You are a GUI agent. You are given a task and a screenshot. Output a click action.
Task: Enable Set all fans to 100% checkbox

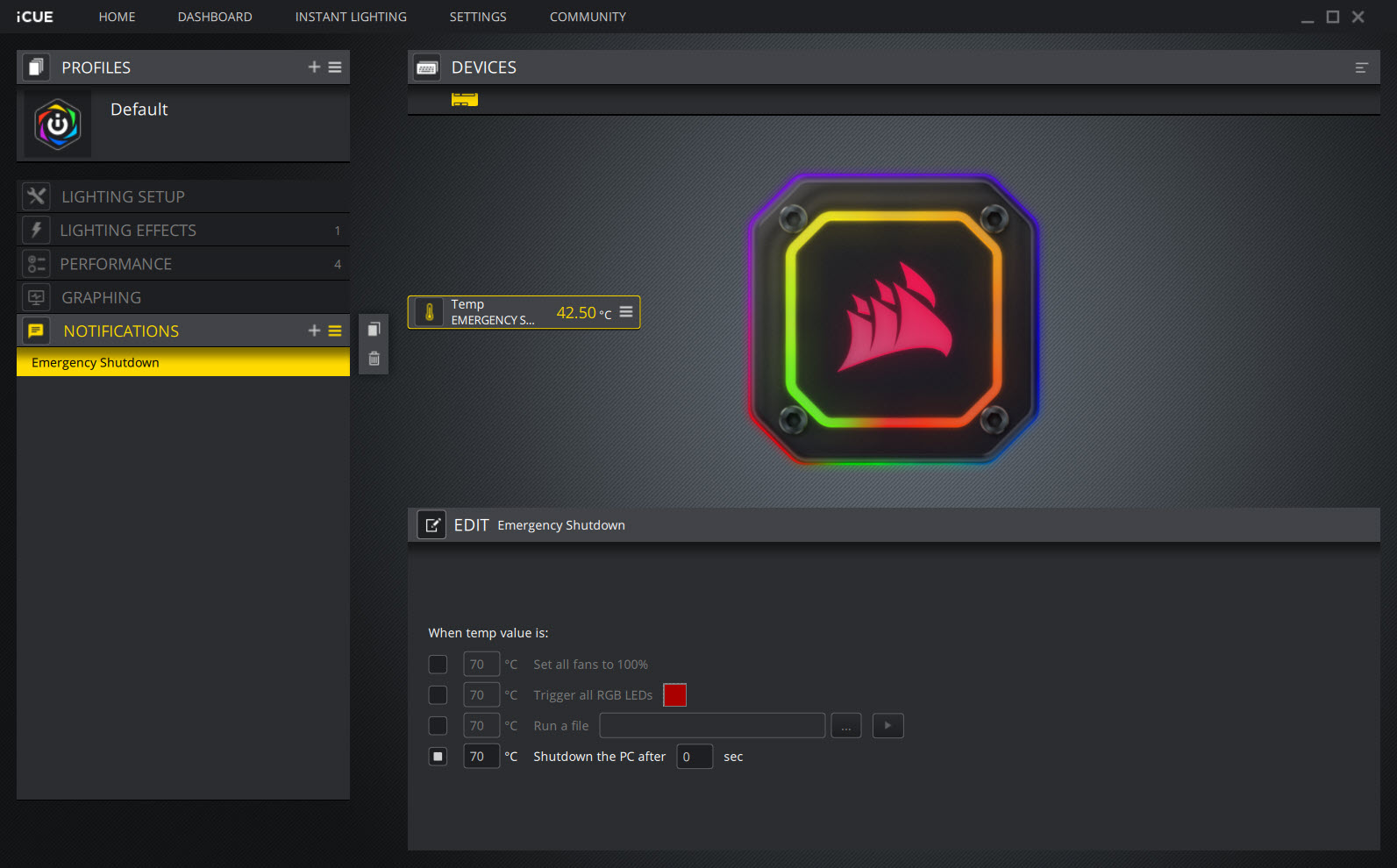[438, 665]
